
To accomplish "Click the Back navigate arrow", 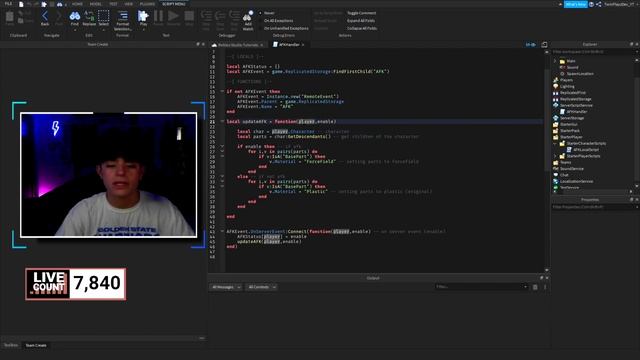I will 45,18.
